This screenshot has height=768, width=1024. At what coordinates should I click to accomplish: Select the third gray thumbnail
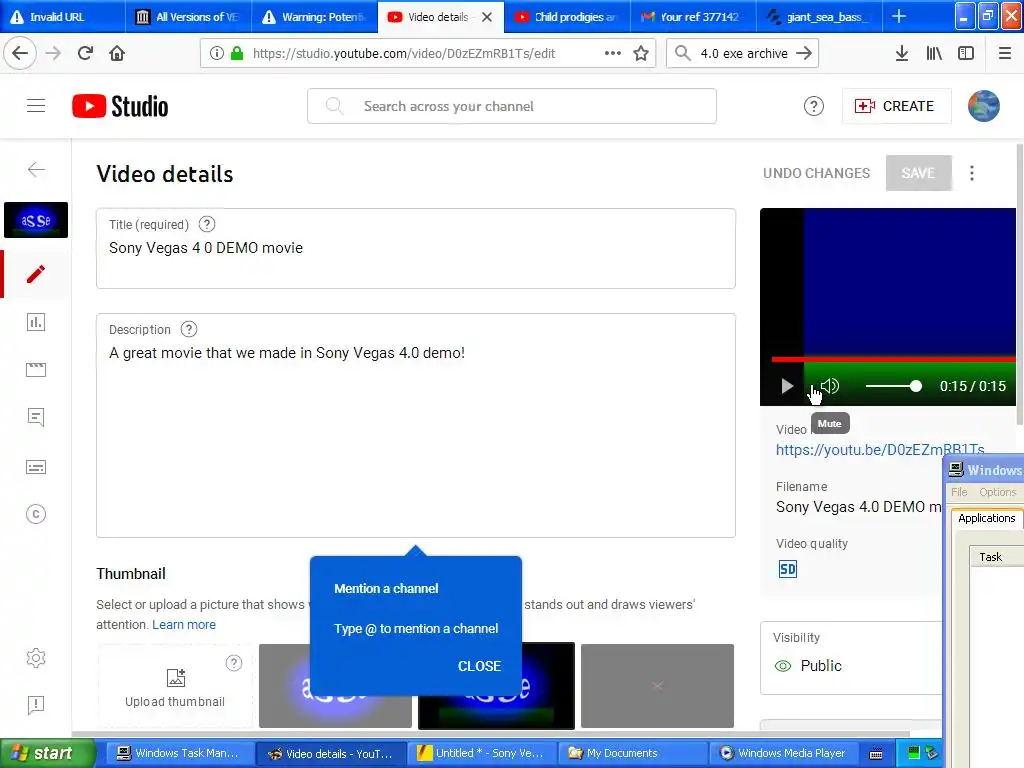point(657,686)
